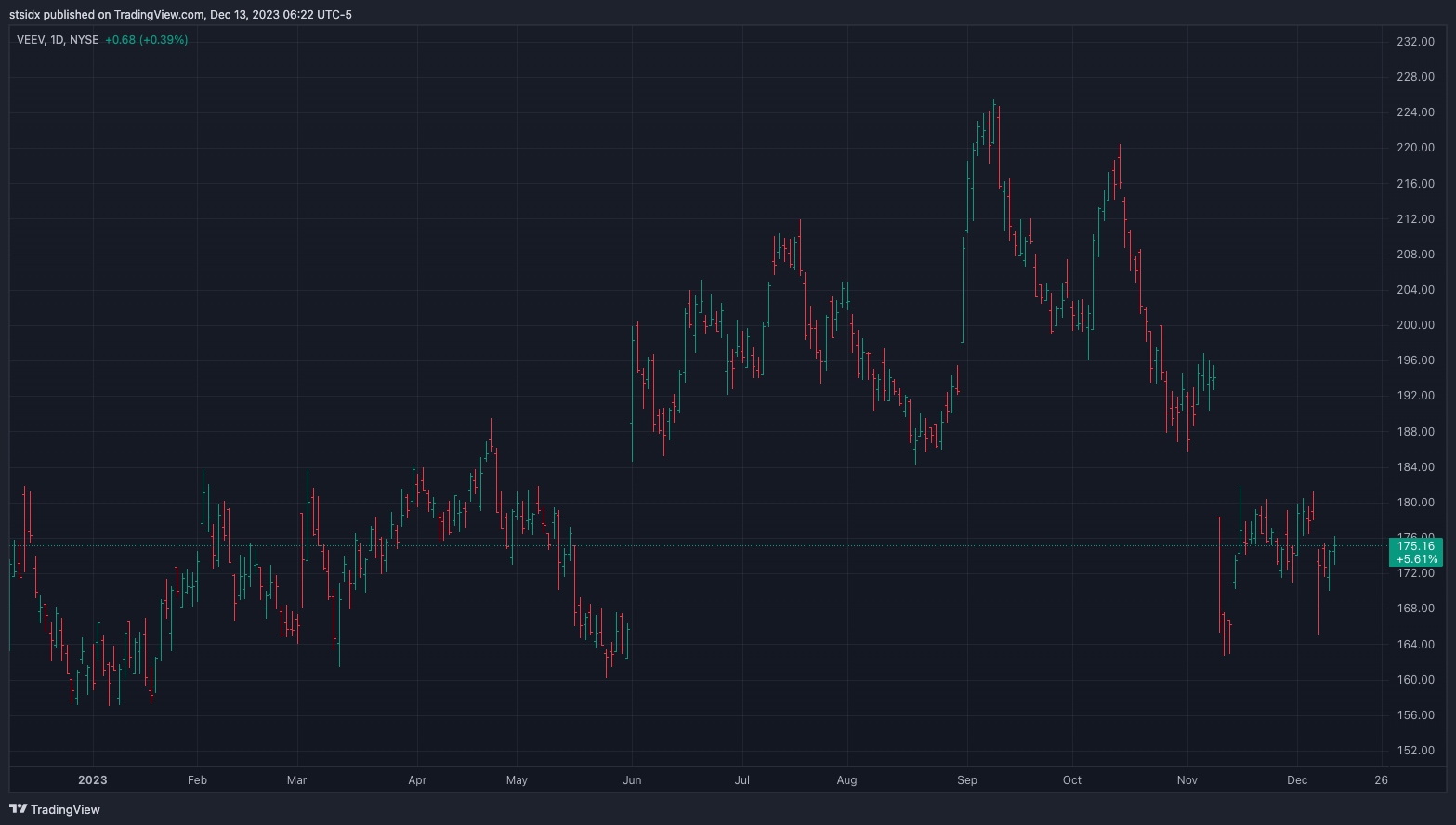Click the 204.00 price axis label
The image size is (1456, 825).
click(1416, 290)
